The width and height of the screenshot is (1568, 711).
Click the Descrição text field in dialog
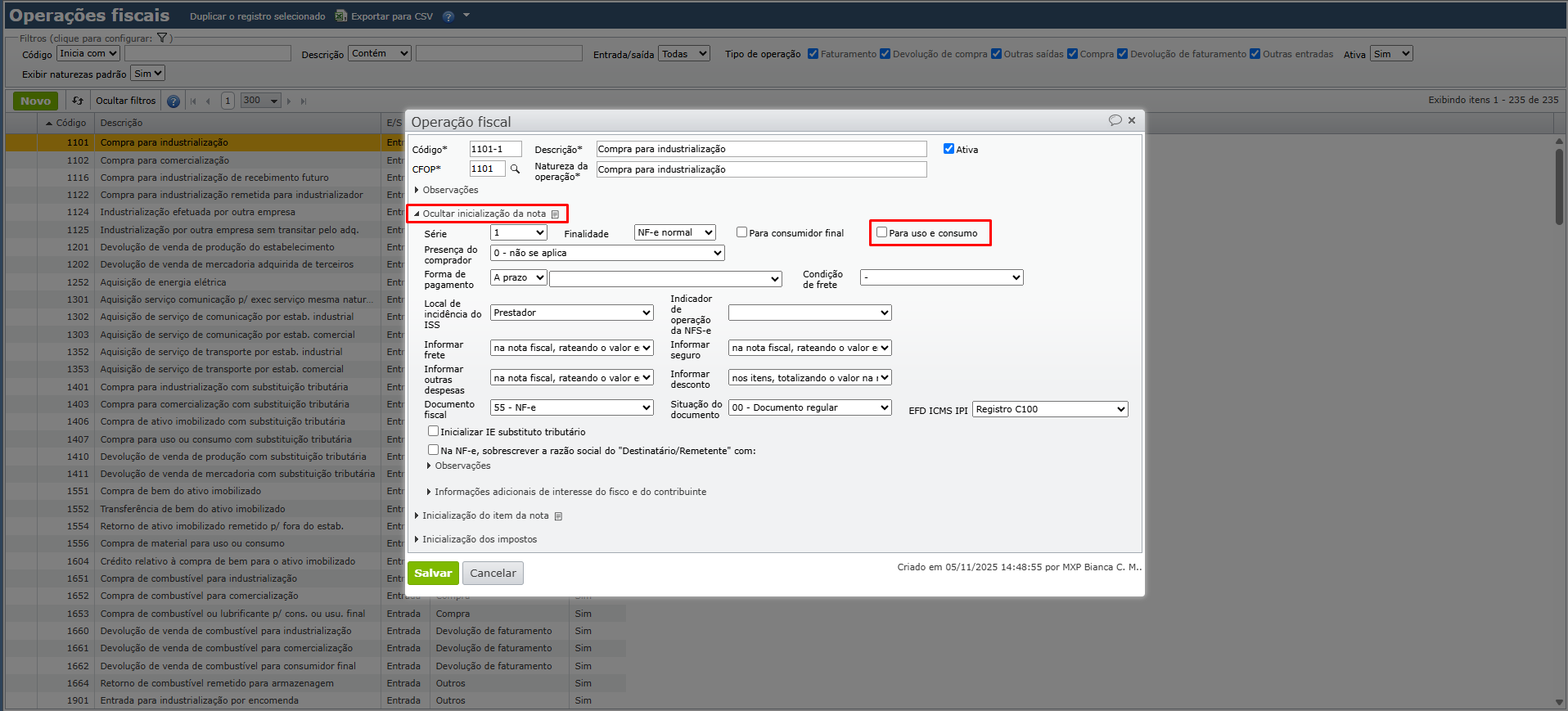pos(760,149)
